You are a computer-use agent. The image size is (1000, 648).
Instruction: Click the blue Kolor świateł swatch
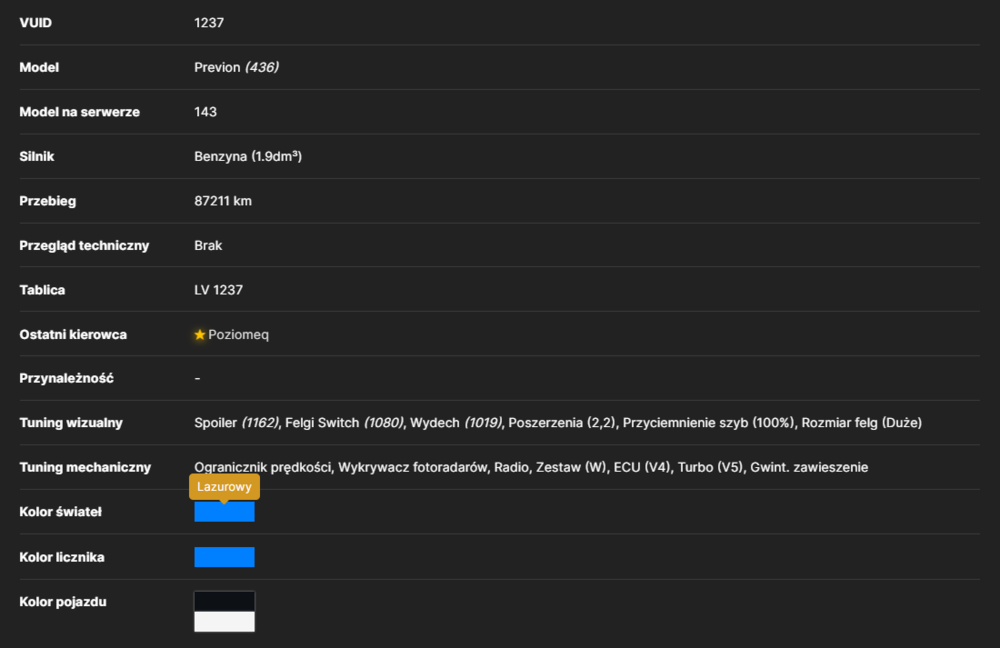pos(224,512)
